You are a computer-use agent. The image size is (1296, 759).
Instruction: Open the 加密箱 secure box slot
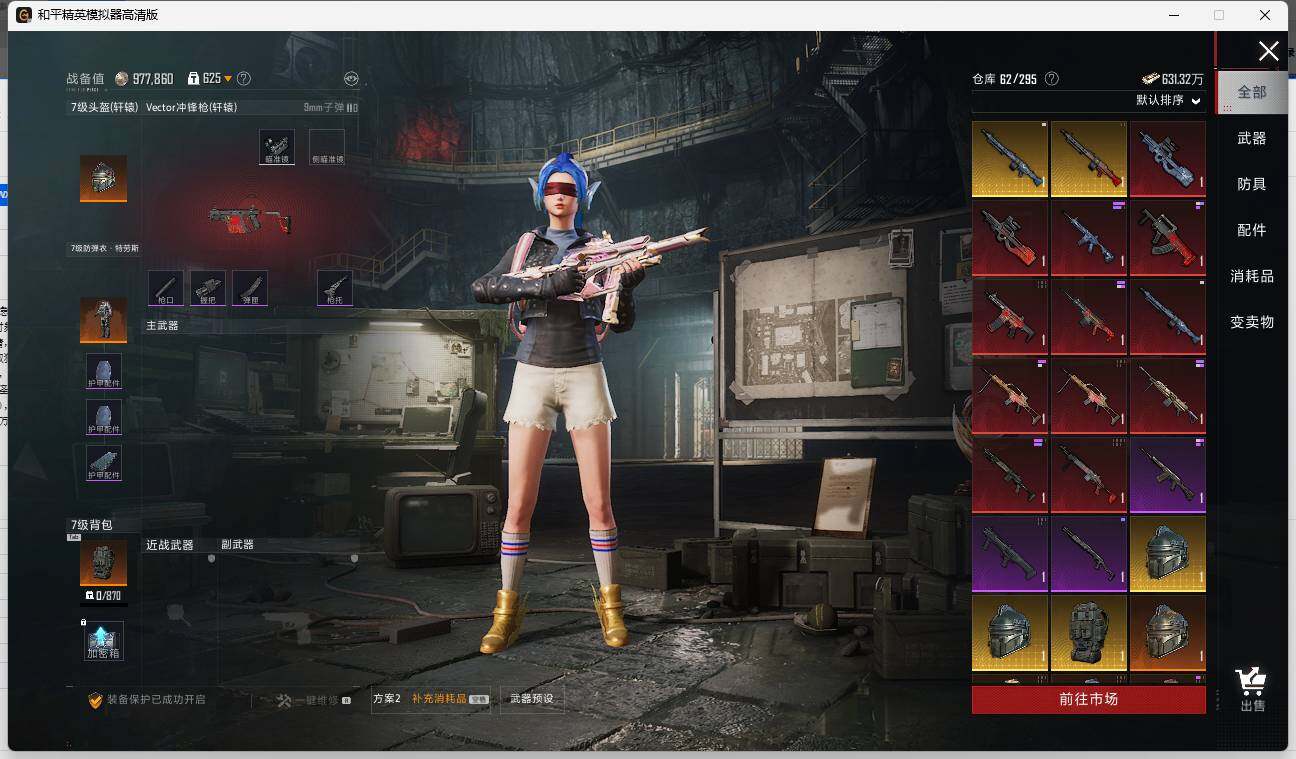[103, 641]
